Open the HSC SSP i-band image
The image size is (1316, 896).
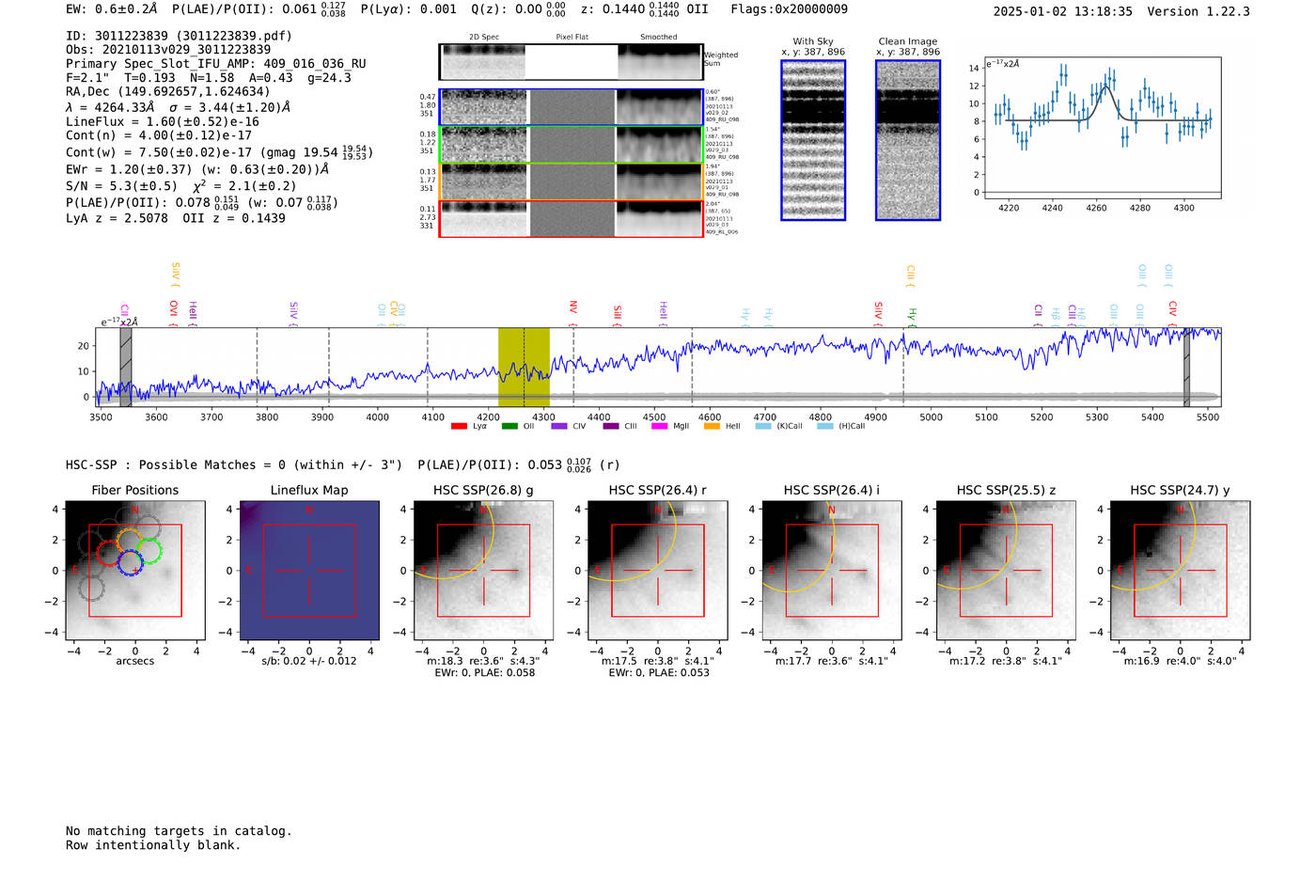tap(832, 571)
